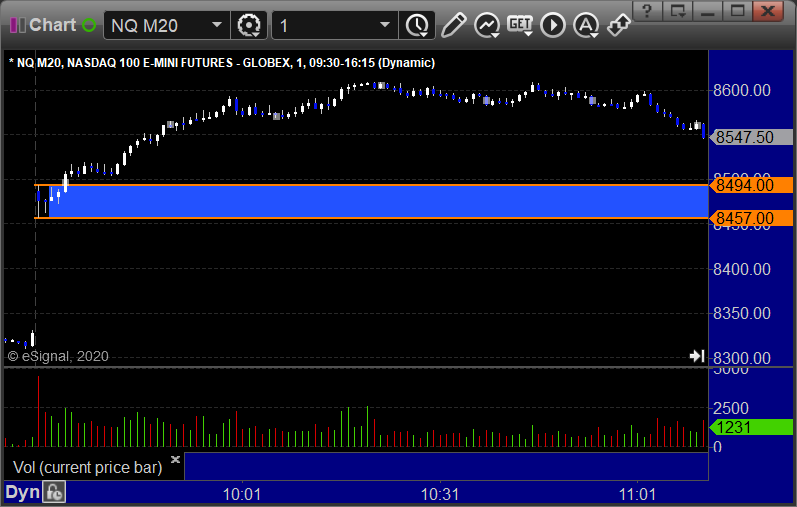Open the help question mark button
The image size is (797, 507).
coord(647,11)
